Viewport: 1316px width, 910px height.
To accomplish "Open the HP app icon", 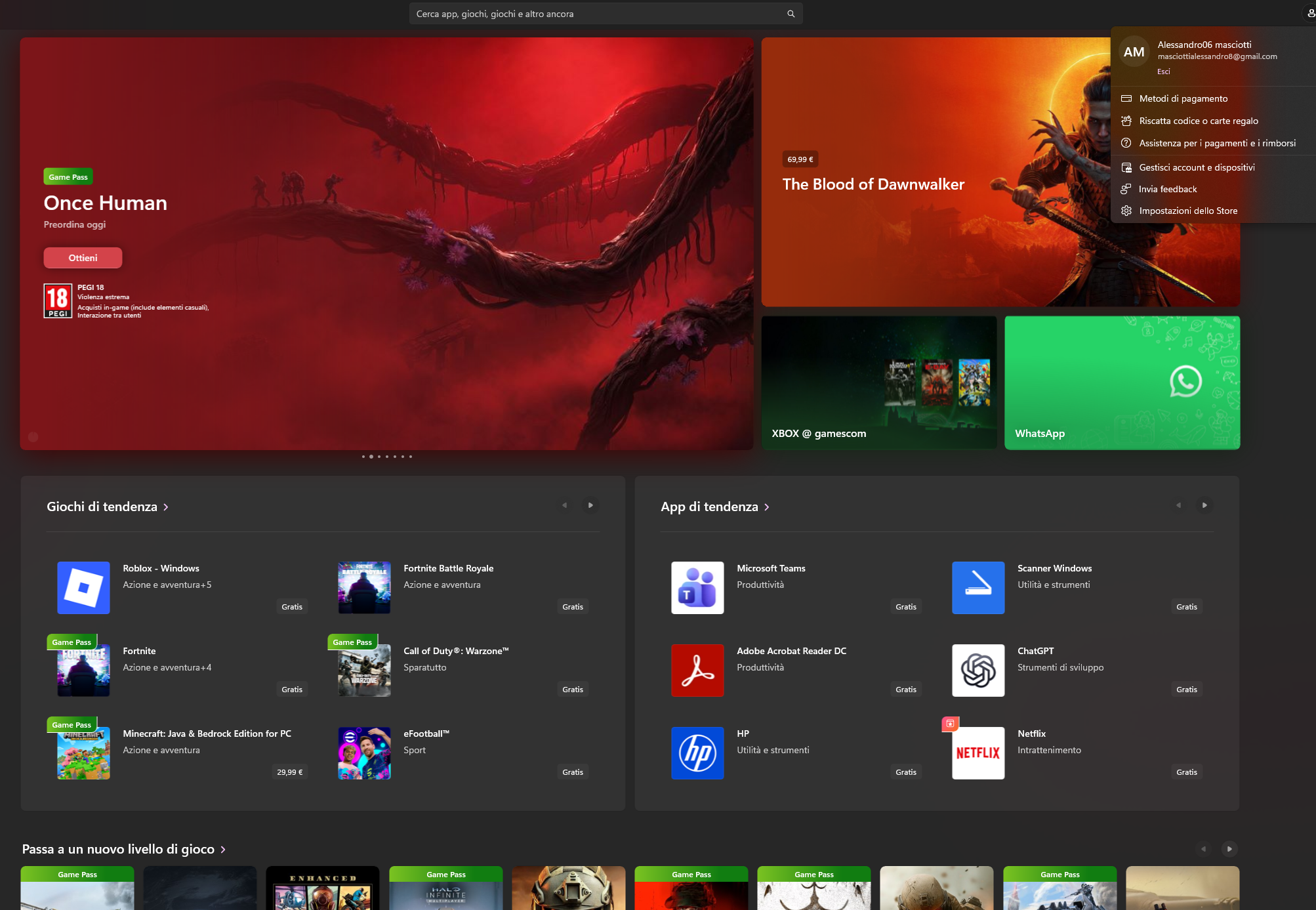I will click(x=697, y=753).
